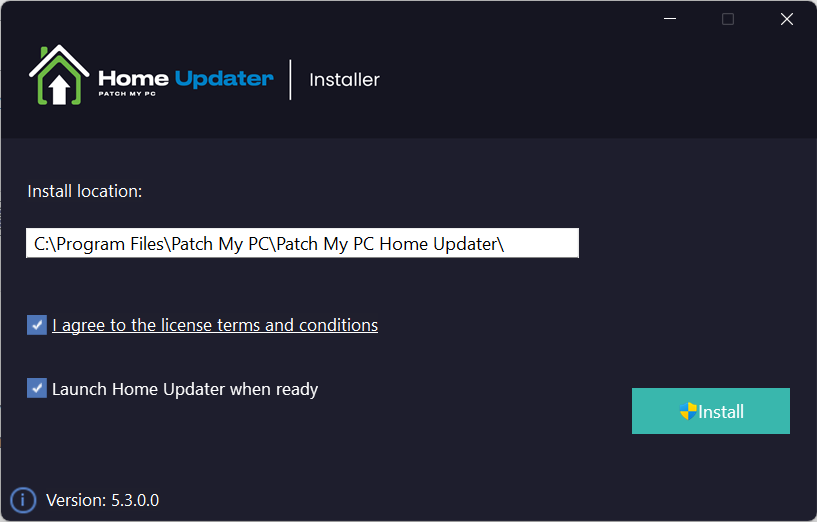Uncheck Launch Home Updater when ready checkbox
This screenshot has width=817, height=522.
coord(37,388)
